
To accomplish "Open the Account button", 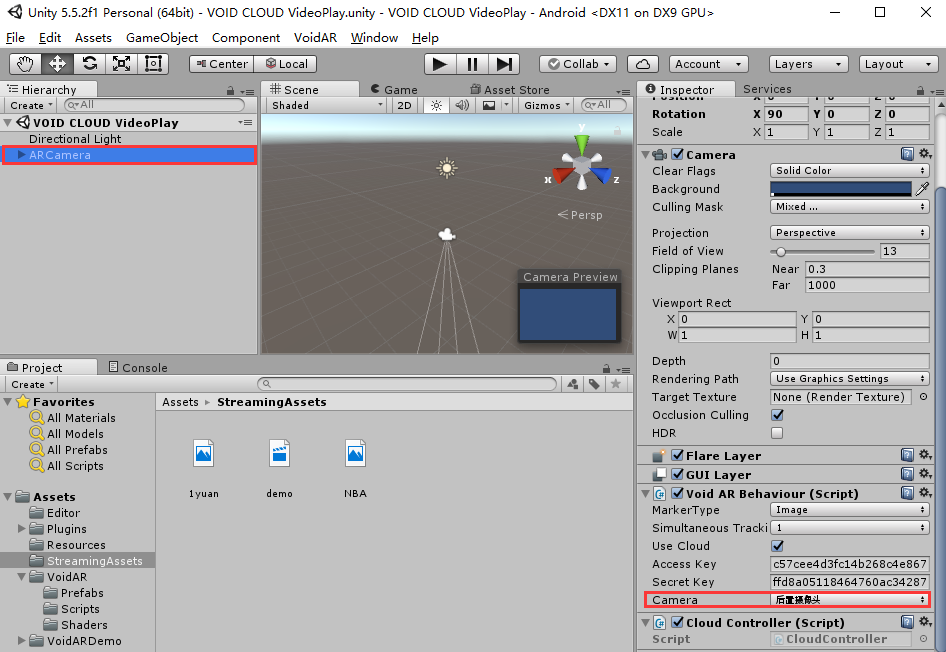I will coord(708,64).
